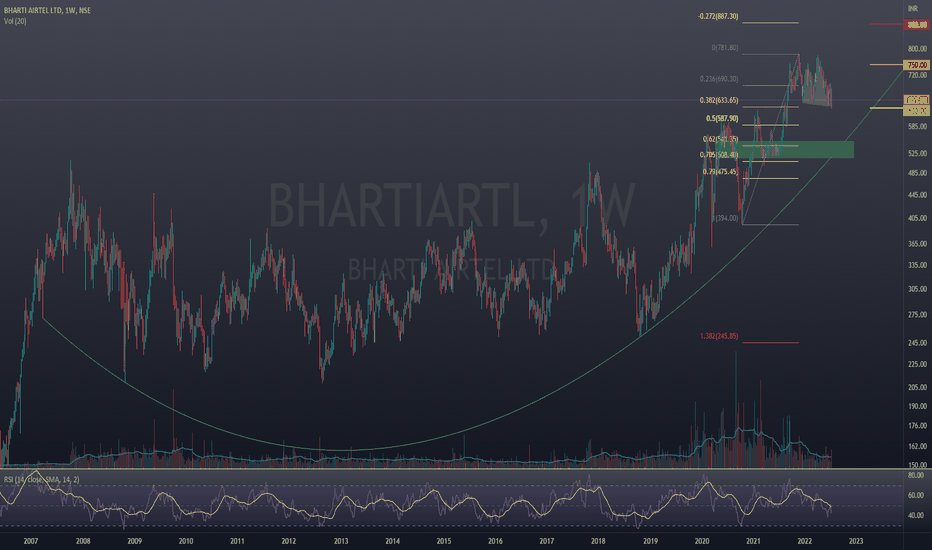The height and width of the screenshot is (550, 932).
Task: Click 335.00 on the price axis
Action: (917, 265)
